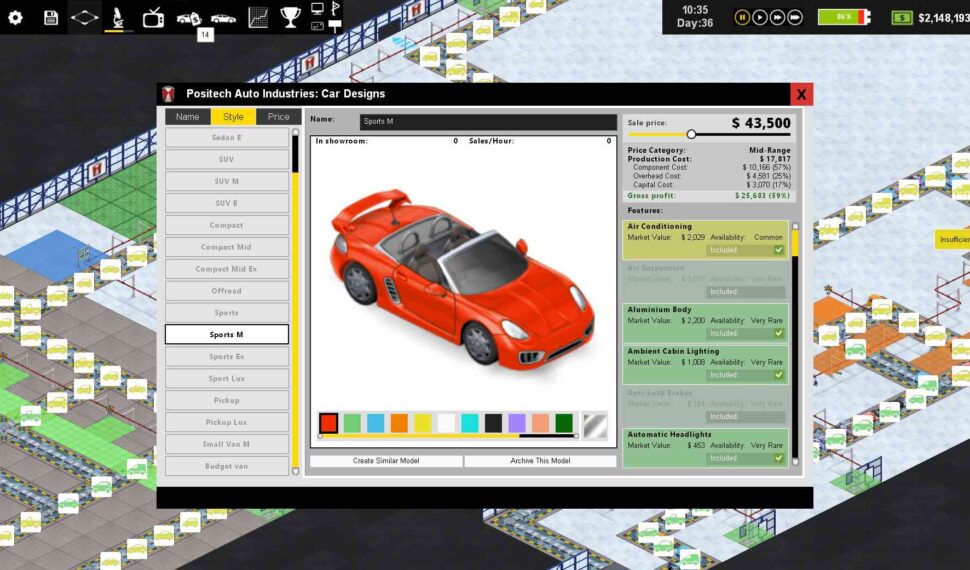Open the graph statistics icon
Screen dimensions: 970x570
click(x=258, y=17)
